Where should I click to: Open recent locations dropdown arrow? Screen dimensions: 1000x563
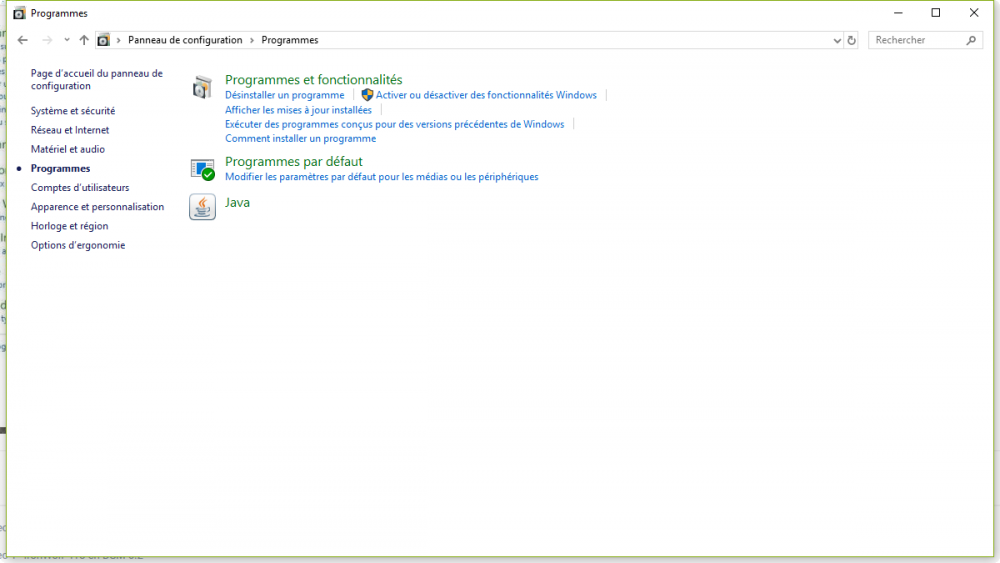click(66, 40)
